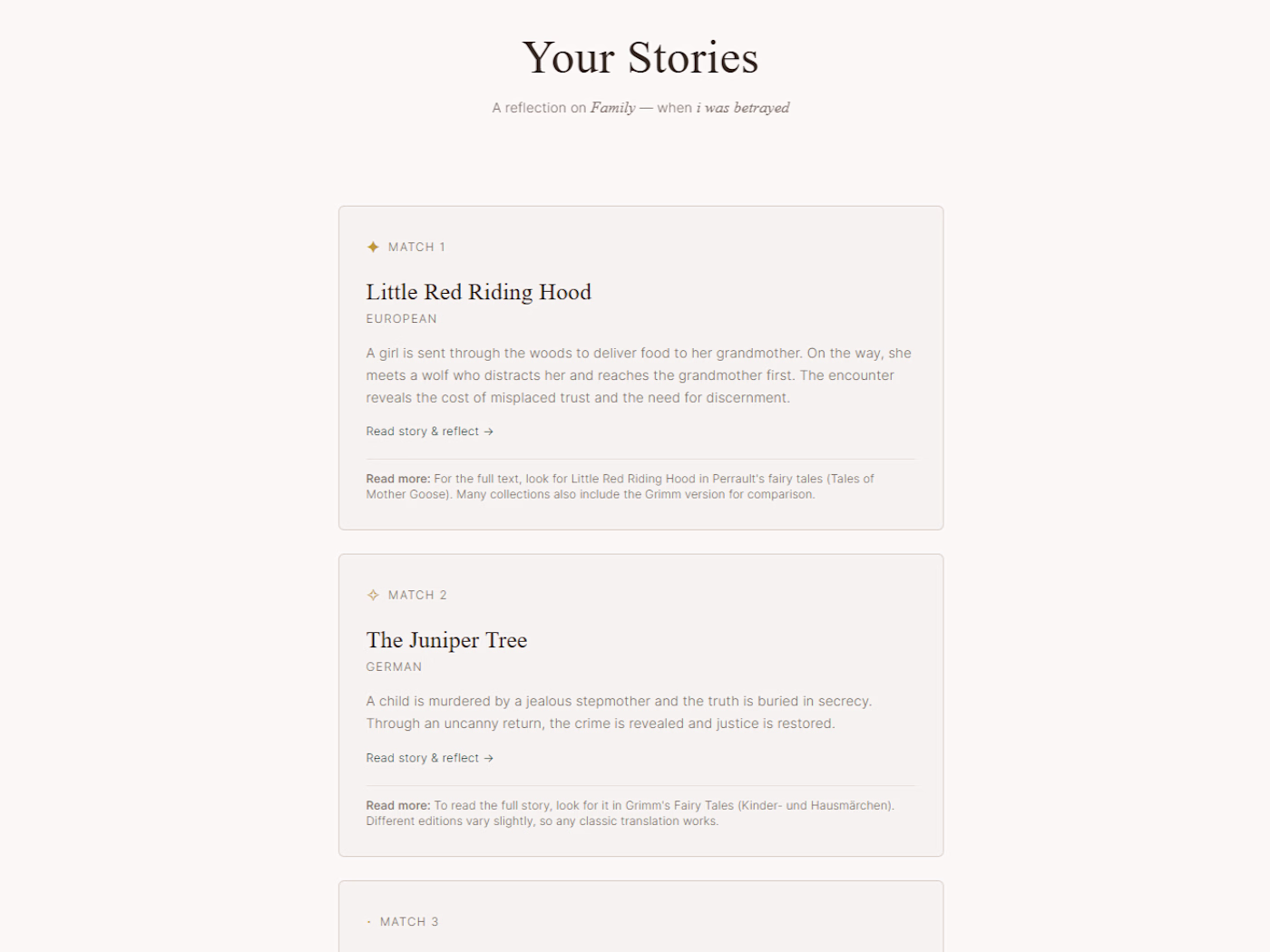Click the MATCH 2 label
Screen dimensions: 1270x952
(x=417, y=595)
